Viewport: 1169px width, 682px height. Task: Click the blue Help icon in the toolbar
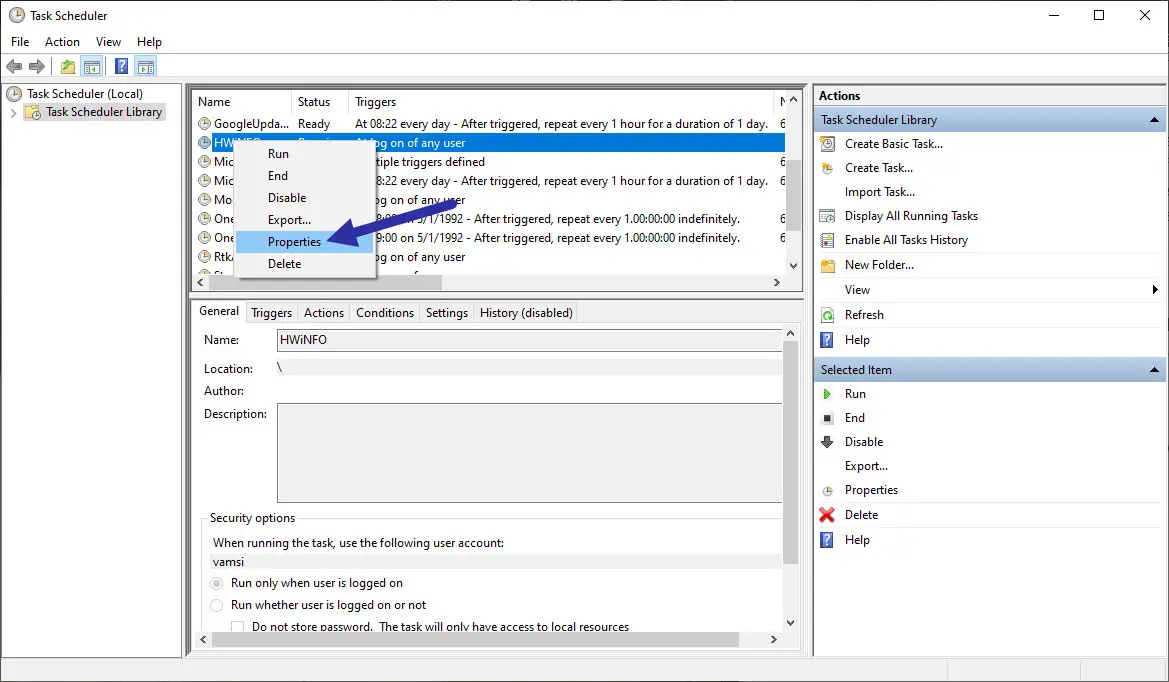pos(122,67)
